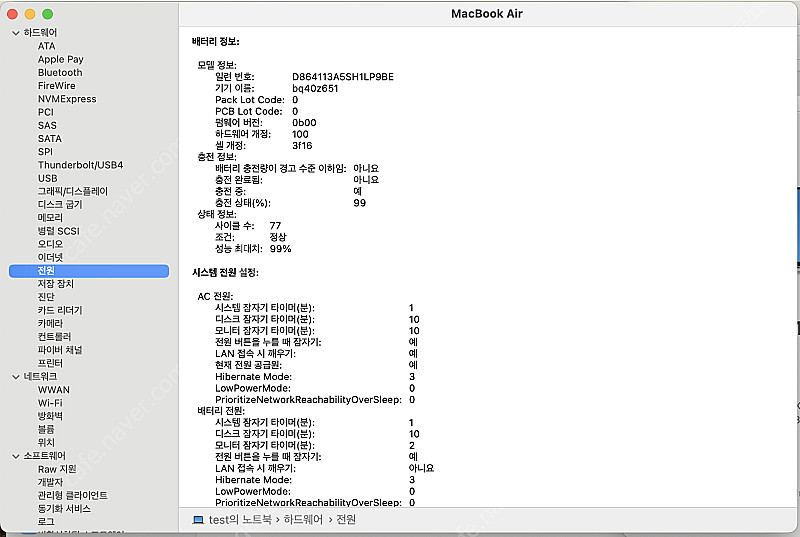Collapse the 소프트웨어 section chevron

click(15, 456)
